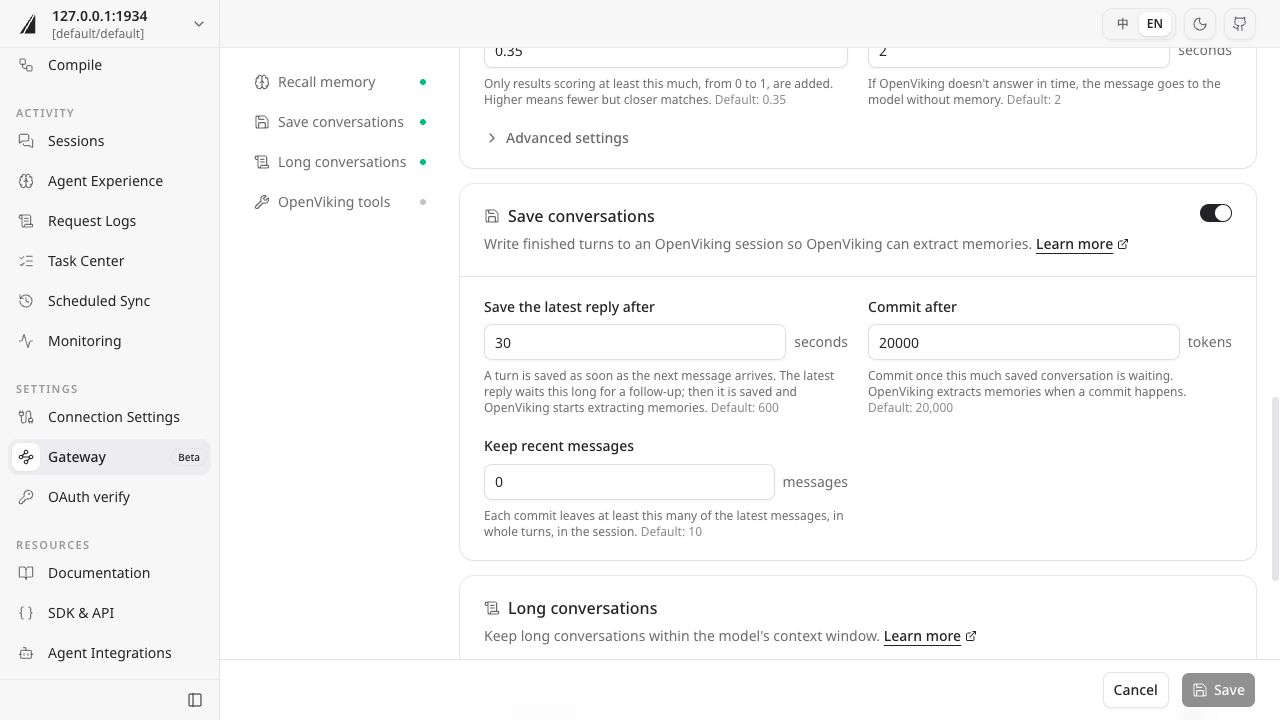
Task: Select the EN language option
Action: pyautogui.click(x=1155, y=24)
